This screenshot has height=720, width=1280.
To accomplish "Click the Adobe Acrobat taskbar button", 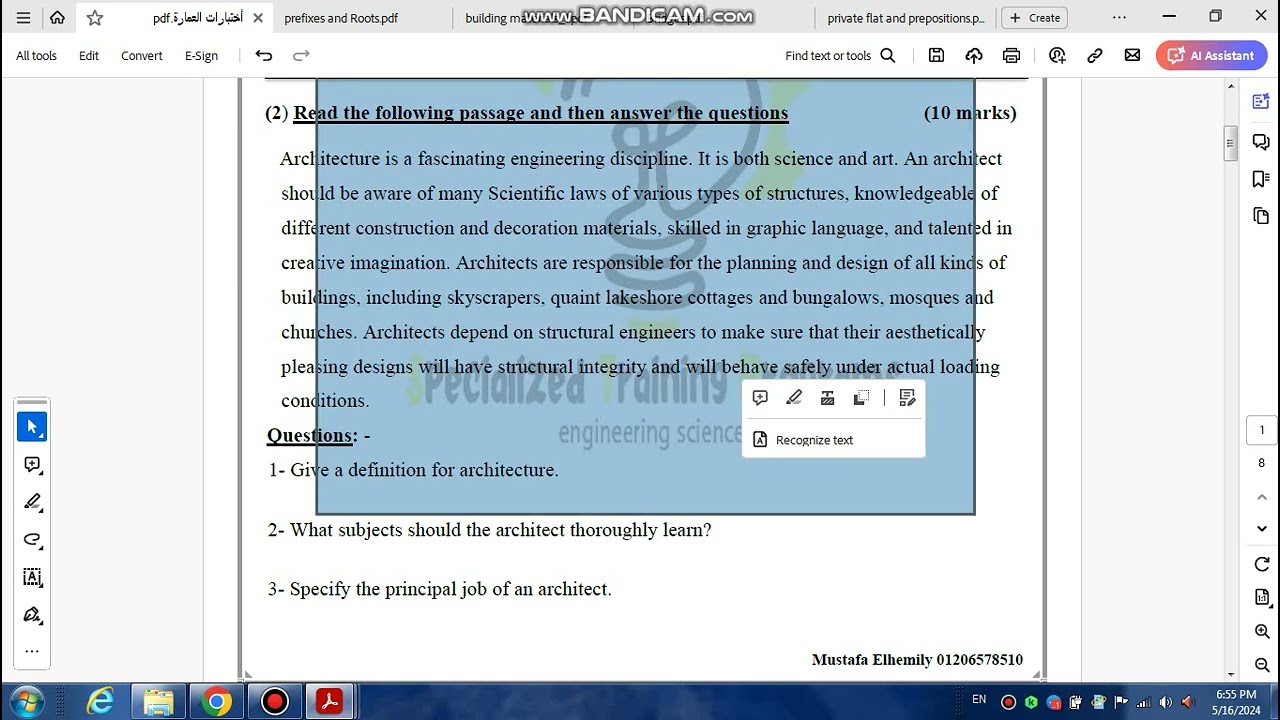I will coord(330,702).
